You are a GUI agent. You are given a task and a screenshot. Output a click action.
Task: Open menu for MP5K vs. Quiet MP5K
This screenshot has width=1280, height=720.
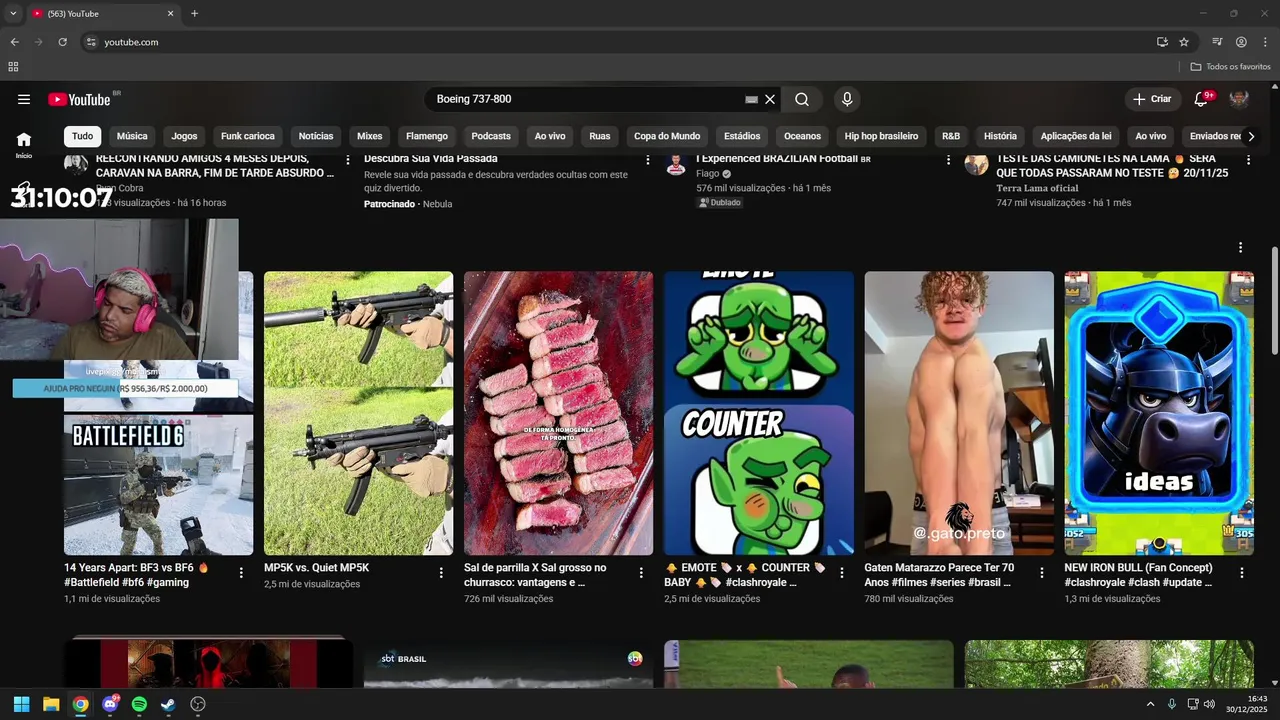click(x=441, y=573)
